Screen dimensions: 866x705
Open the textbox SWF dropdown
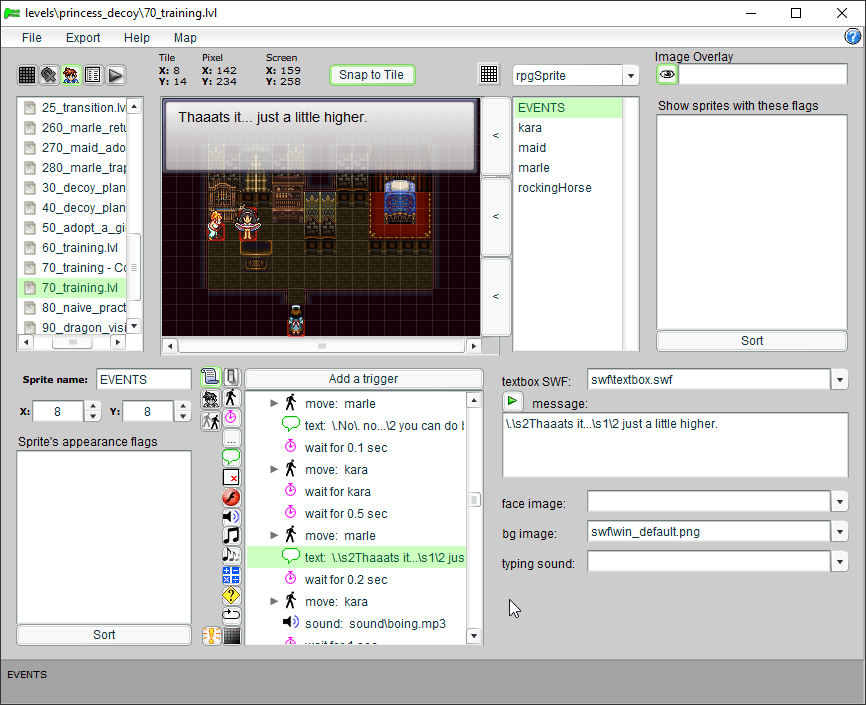click(x=840, y=380)
